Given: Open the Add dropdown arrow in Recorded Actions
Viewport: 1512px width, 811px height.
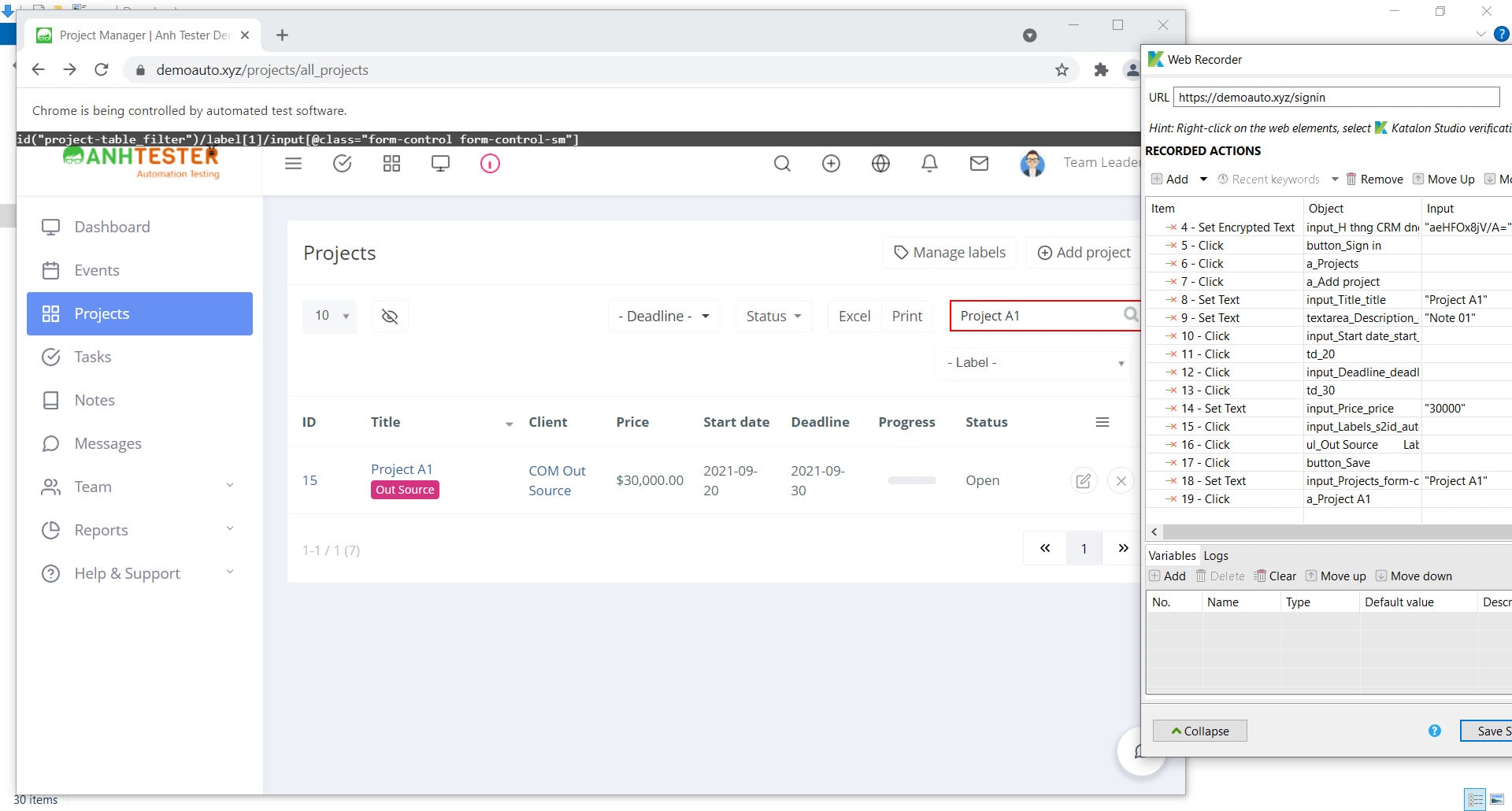Looking at the screenshot, I should tap(1203, 180).
